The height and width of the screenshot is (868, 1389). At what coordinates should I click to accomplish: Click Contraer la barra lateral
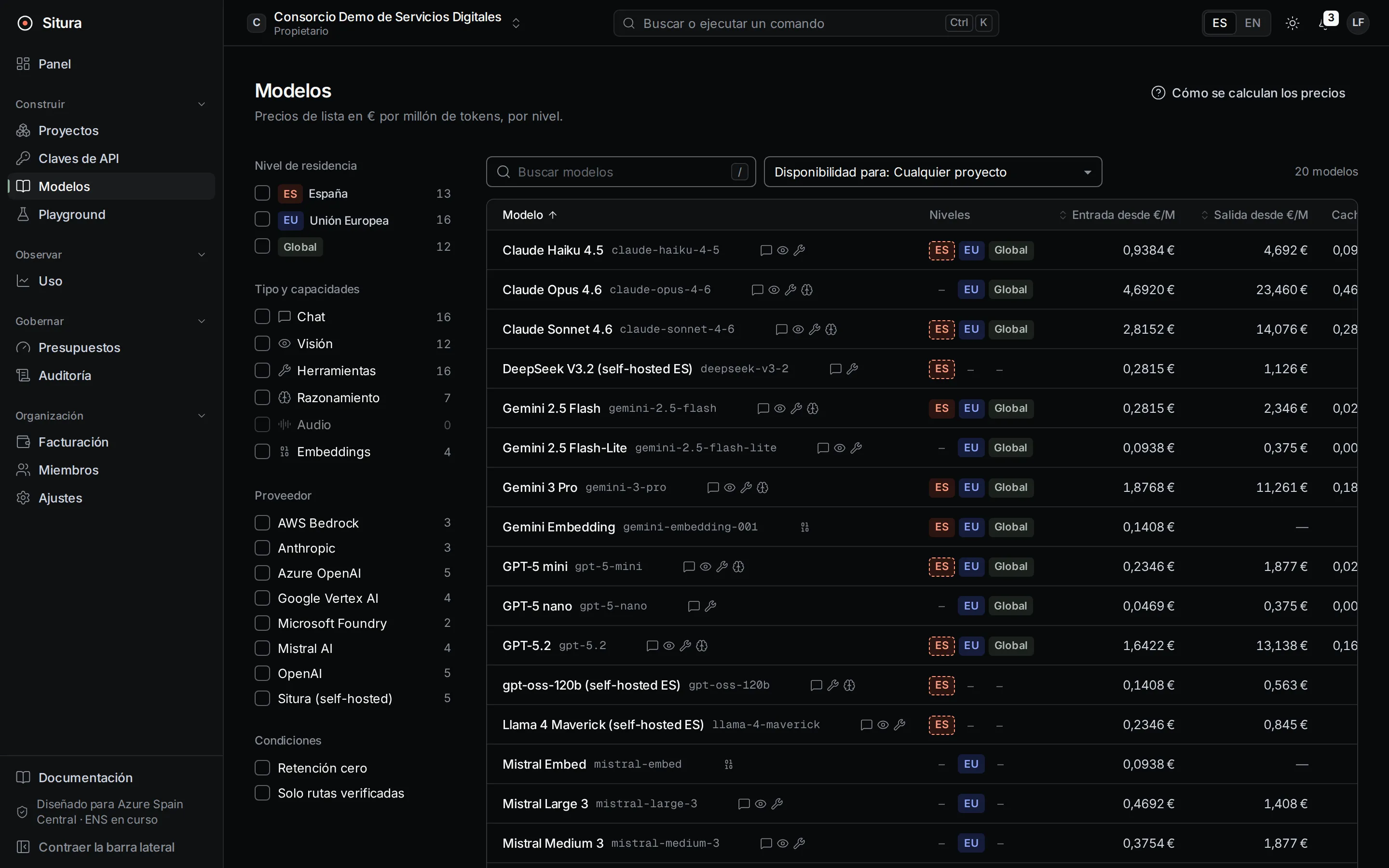(111, 847)
